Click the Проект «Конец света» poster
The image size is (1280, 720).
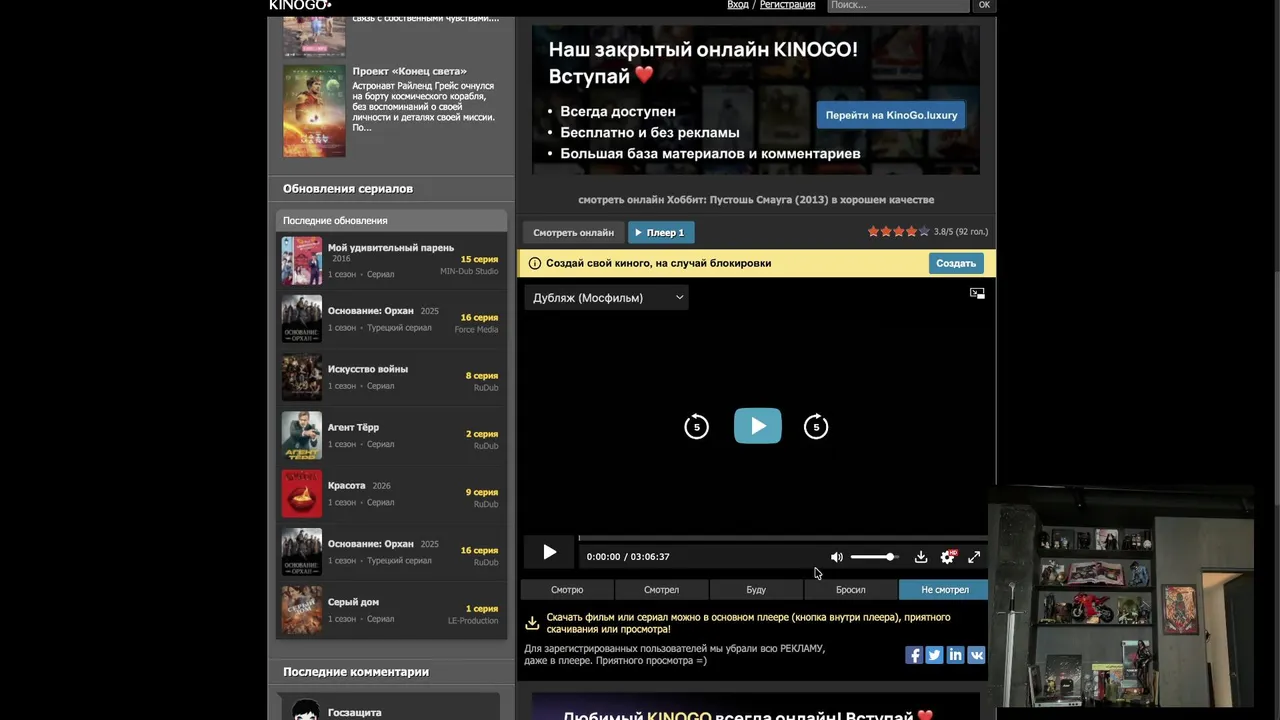[314, 111]
